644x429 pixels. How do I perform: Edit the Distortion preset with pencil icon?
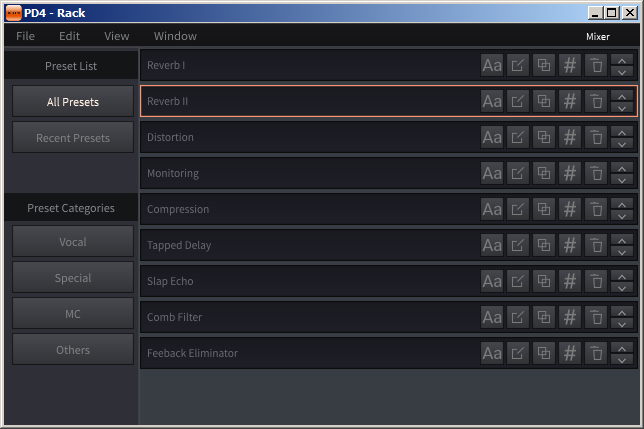518,137
